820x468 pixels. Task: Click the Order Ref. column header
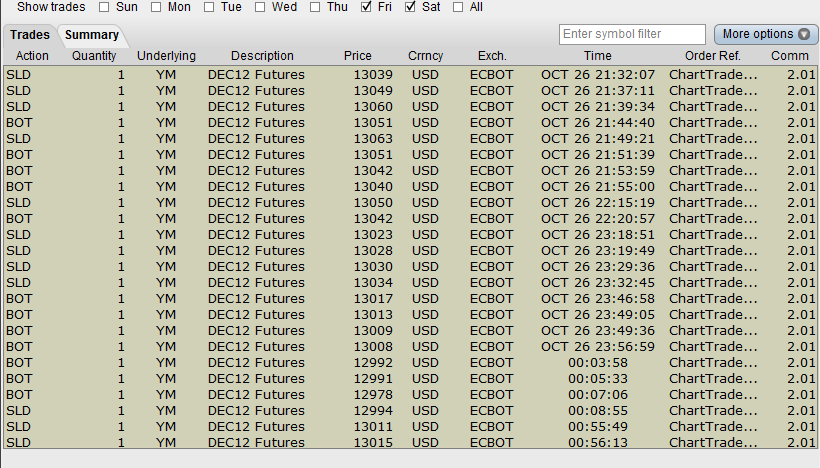[x=713, y=56]
